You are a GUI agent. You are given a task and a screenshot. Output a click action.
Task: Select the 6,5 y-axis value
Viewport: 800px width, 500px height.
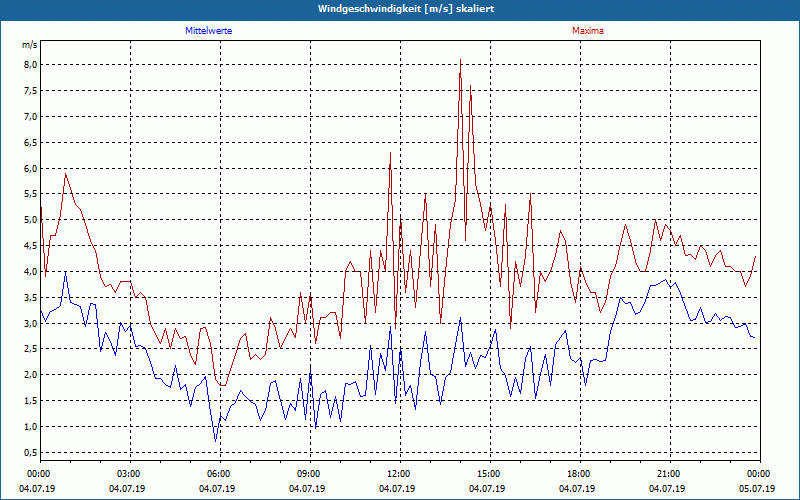click(31, 142)
